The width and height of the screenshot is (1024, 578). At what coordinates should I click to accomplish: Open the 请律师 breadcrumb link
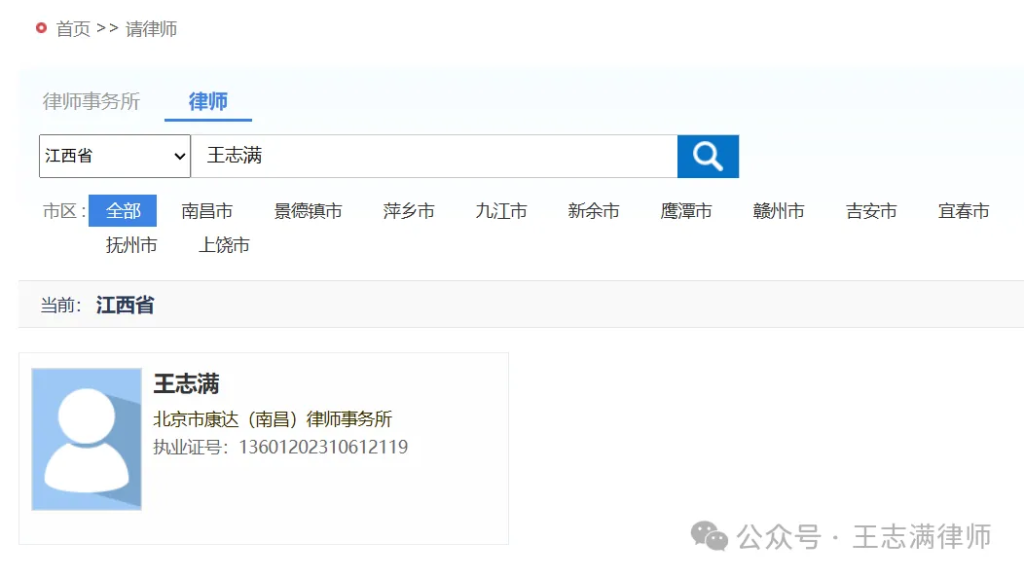click(x=150, y=29)
